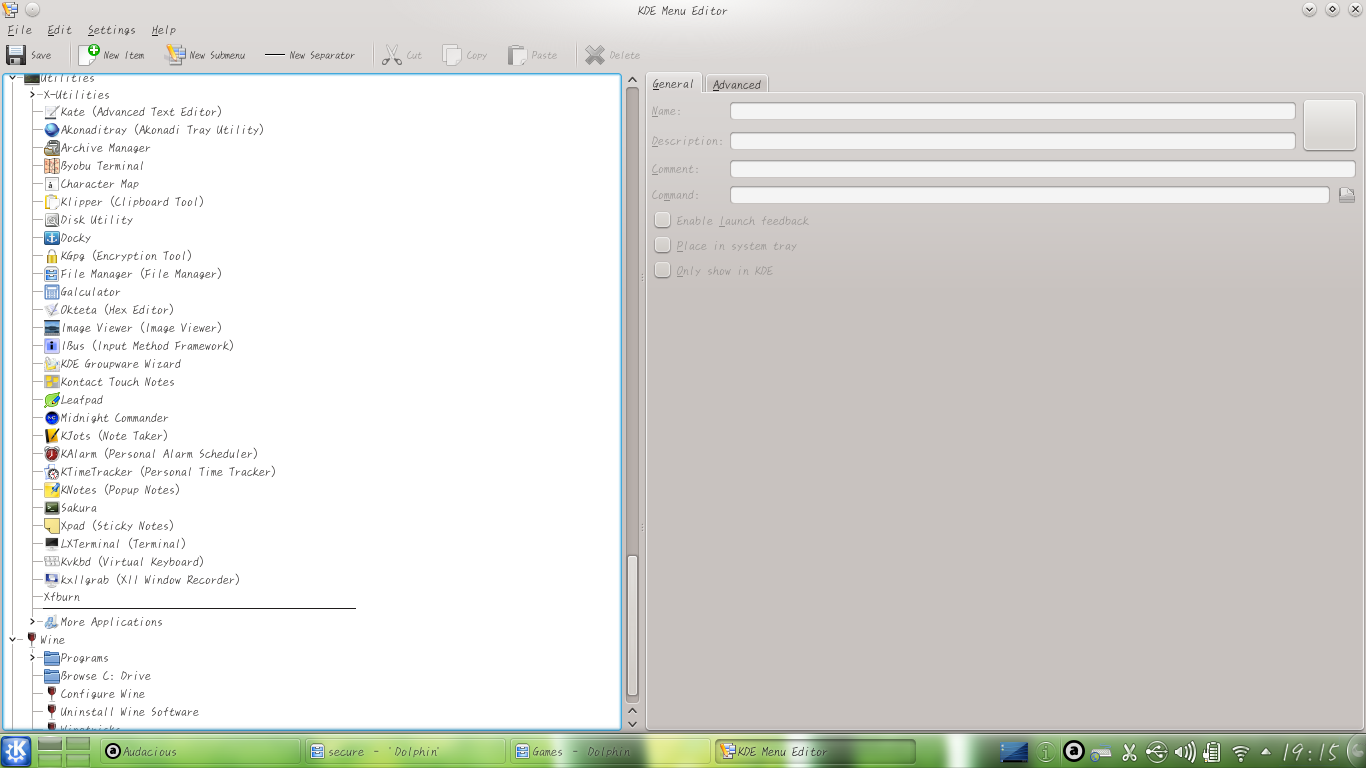Create a New Submenu via toolbar
The height and width of the screenshot is (768, 1366).
tap(204, 55)
